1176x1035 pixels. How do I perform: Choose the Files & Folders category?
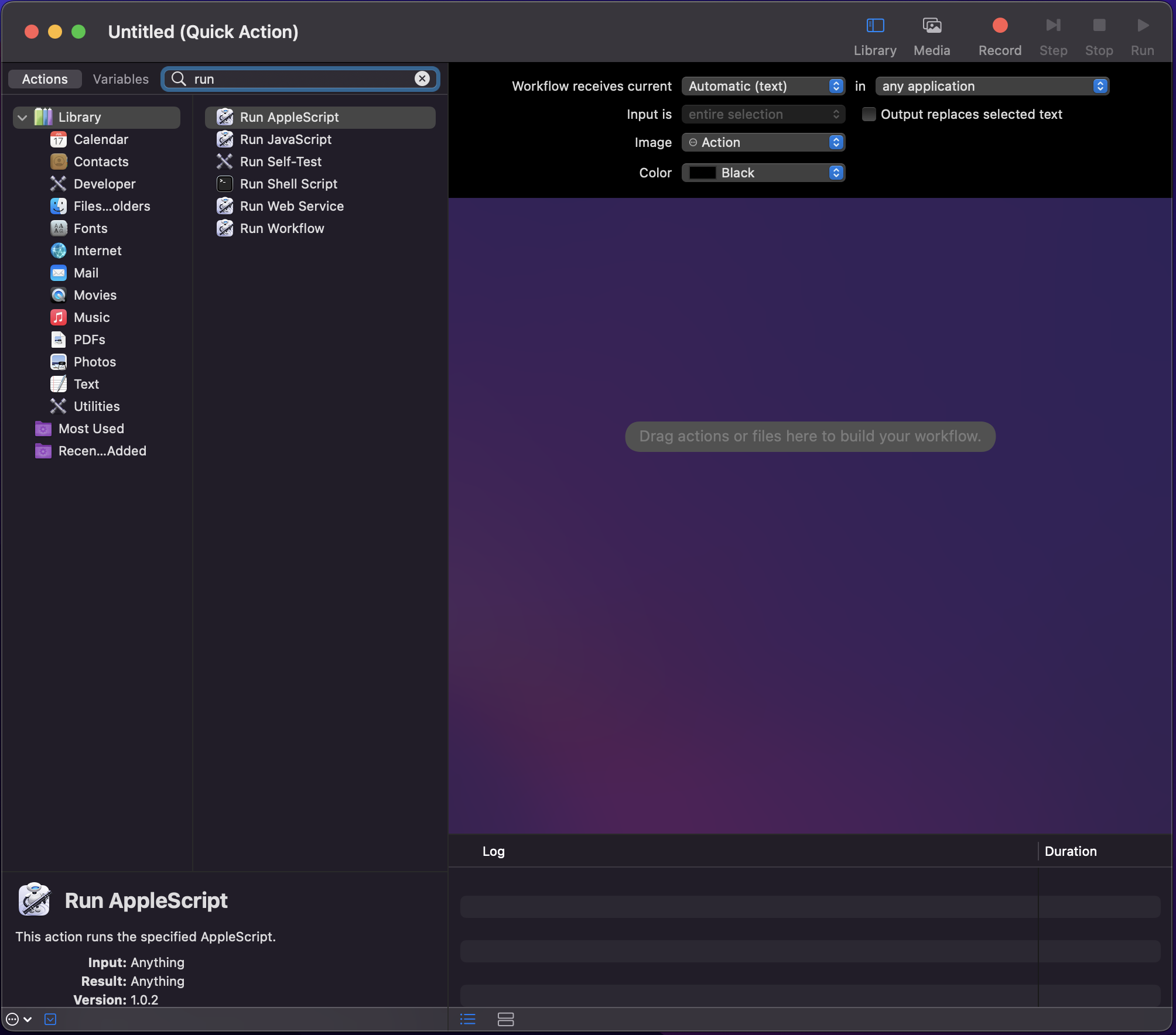click(111, 206)
